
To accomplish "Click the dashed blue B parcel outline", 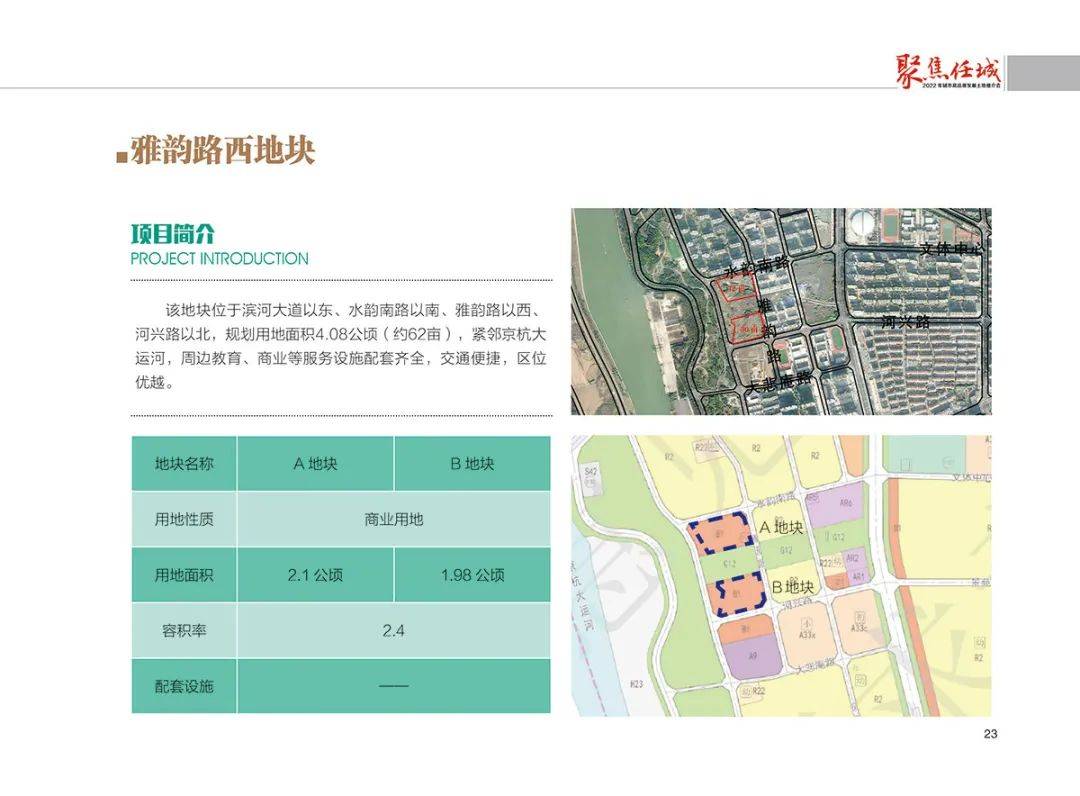I will pyautogui.click(x=740, y=592).
